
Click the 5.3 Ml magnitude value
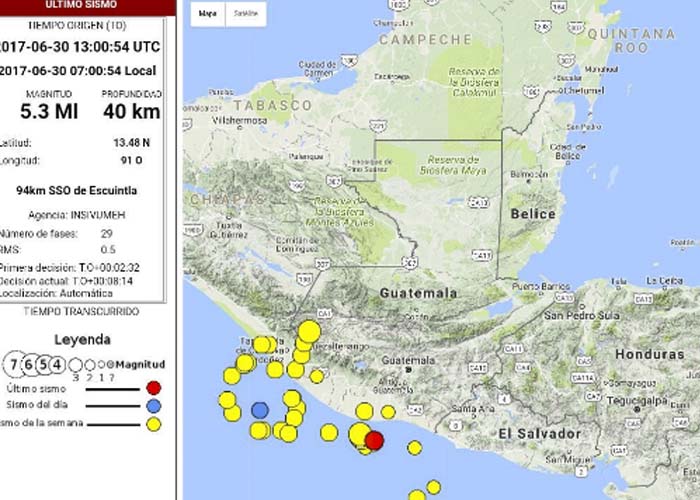[x=49, y=111]
